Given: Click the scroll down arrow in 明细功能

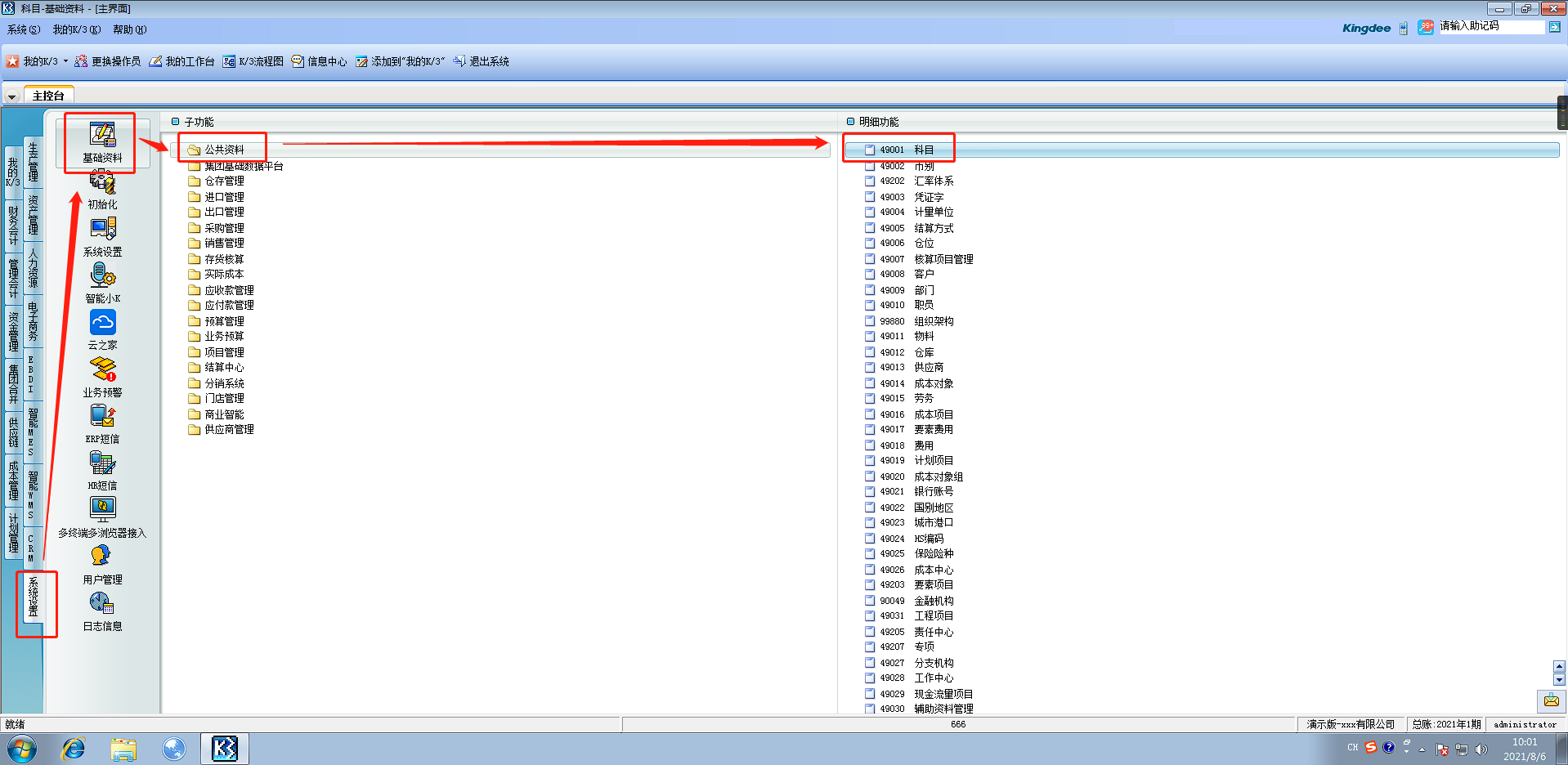Looking at the screenshot, I should (1559, 679).
